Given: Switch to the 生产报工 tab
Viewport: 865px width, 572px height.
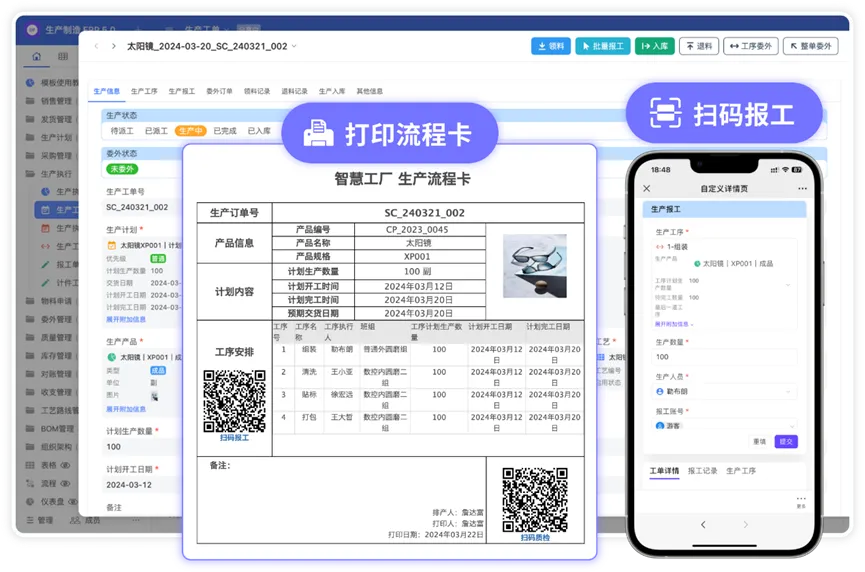Looking at the screenshot, I should tap(181, 91).
